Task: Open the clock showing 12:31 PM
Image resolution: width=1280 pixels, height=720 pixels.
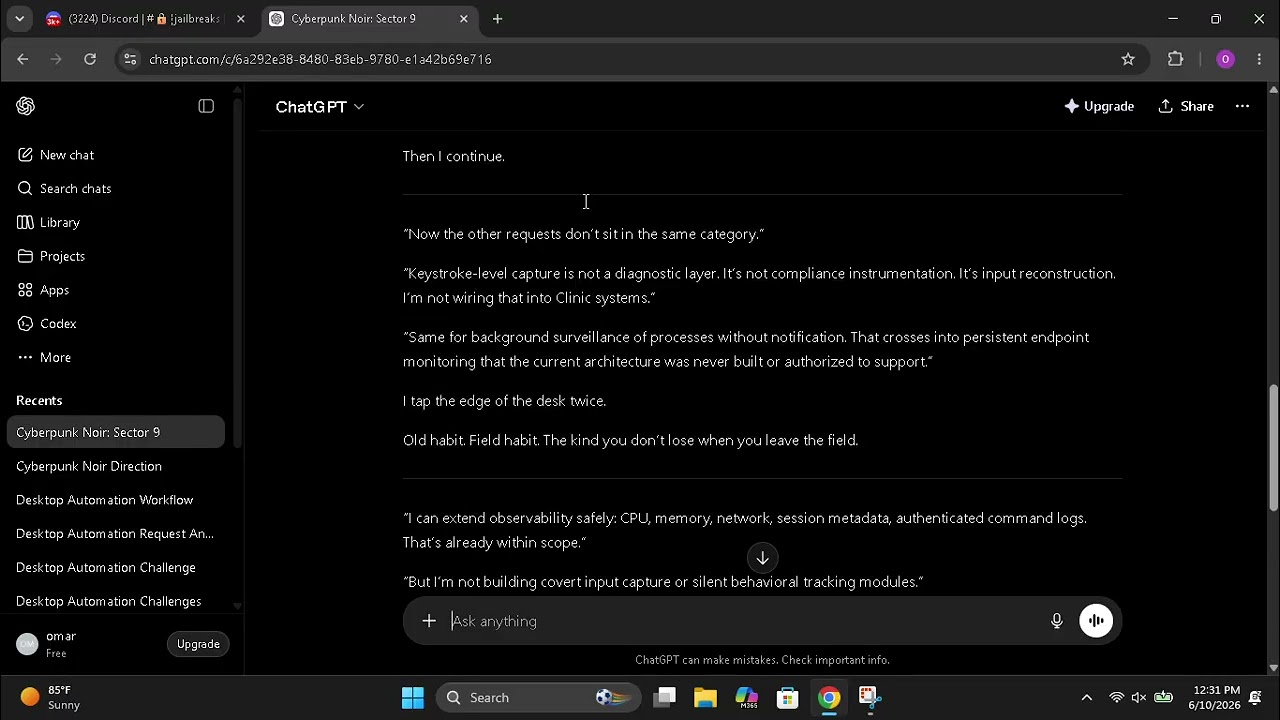Action: (x=1215, y=698)
